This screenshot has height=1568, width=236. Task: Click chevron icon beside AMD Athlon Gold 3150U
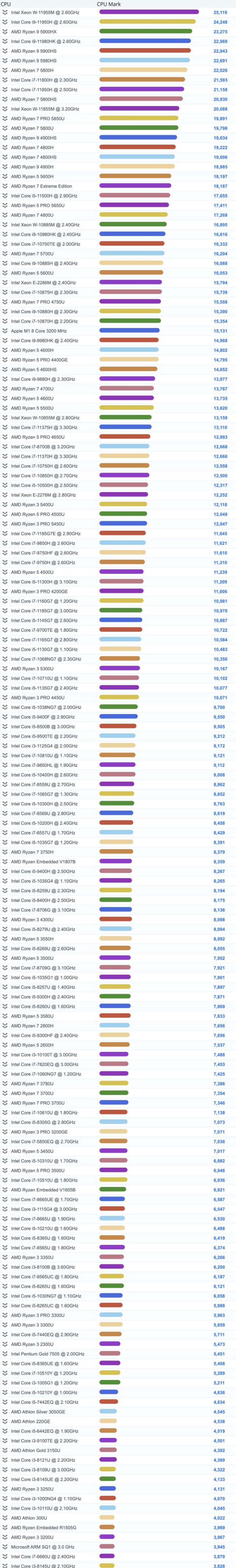[5, 1450]
